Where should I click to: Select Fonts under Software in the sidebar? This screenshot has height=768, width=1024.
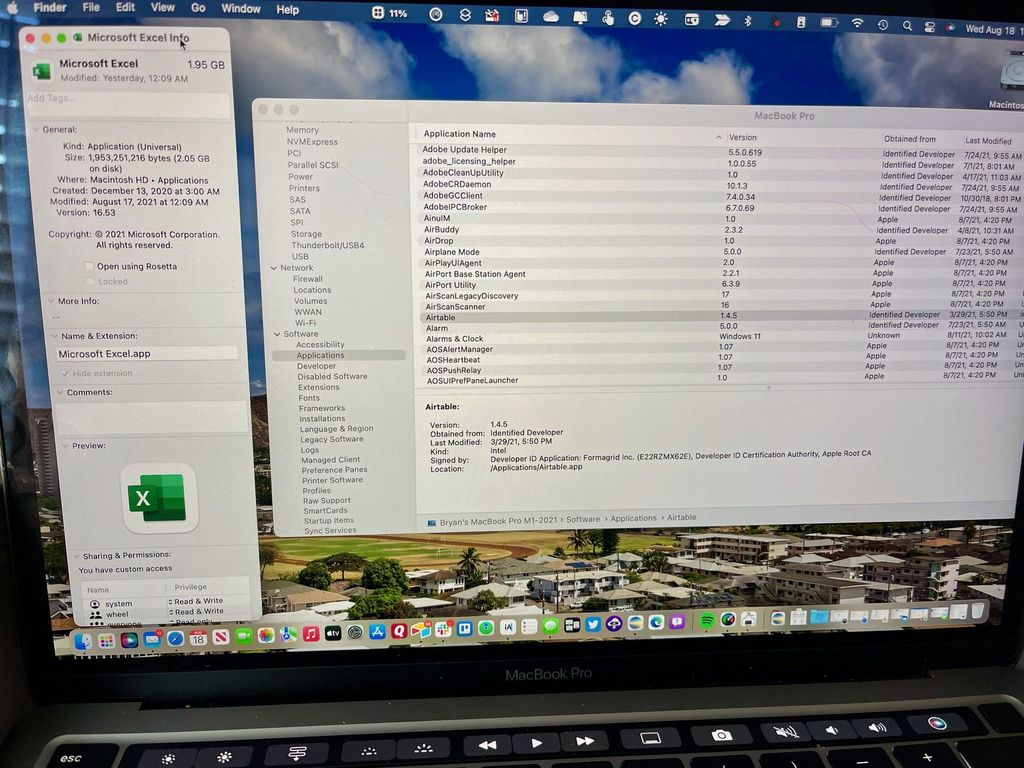309,398
